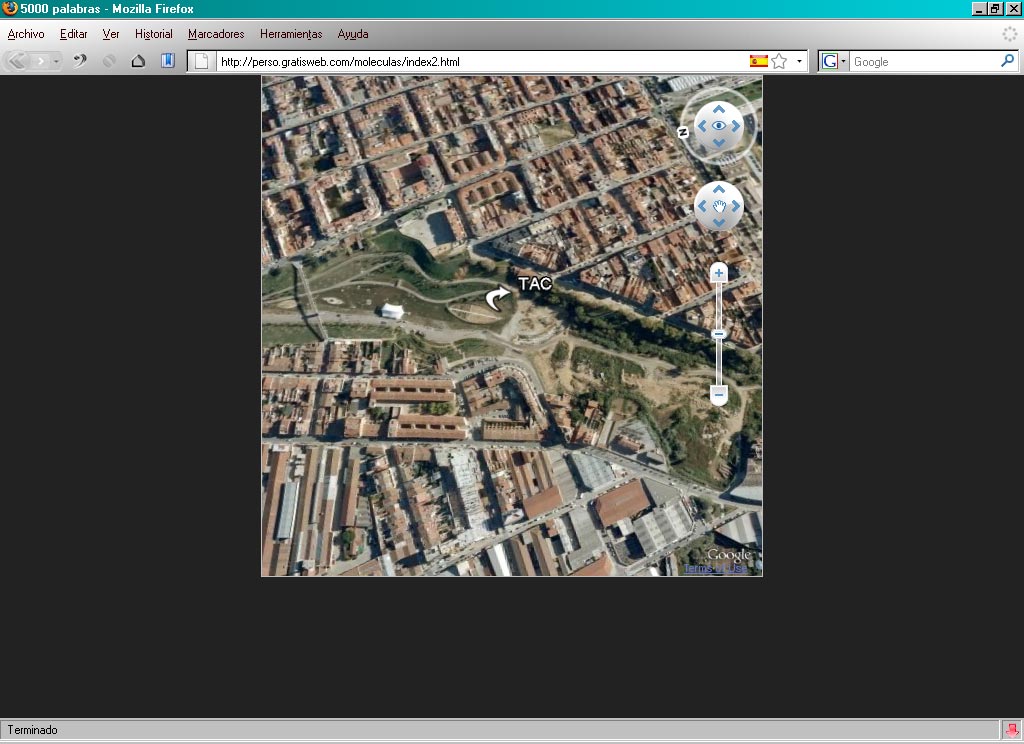Click the North 'N' compass marker

click(683, 132)
